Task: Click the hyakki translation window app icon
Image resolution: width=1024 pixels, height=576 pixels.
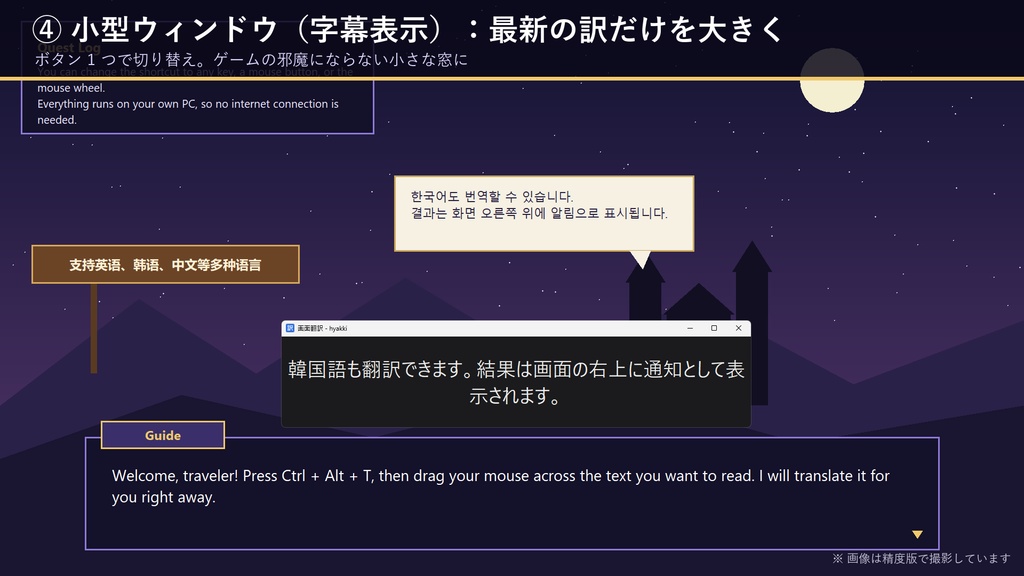Action: pos(290,328)
